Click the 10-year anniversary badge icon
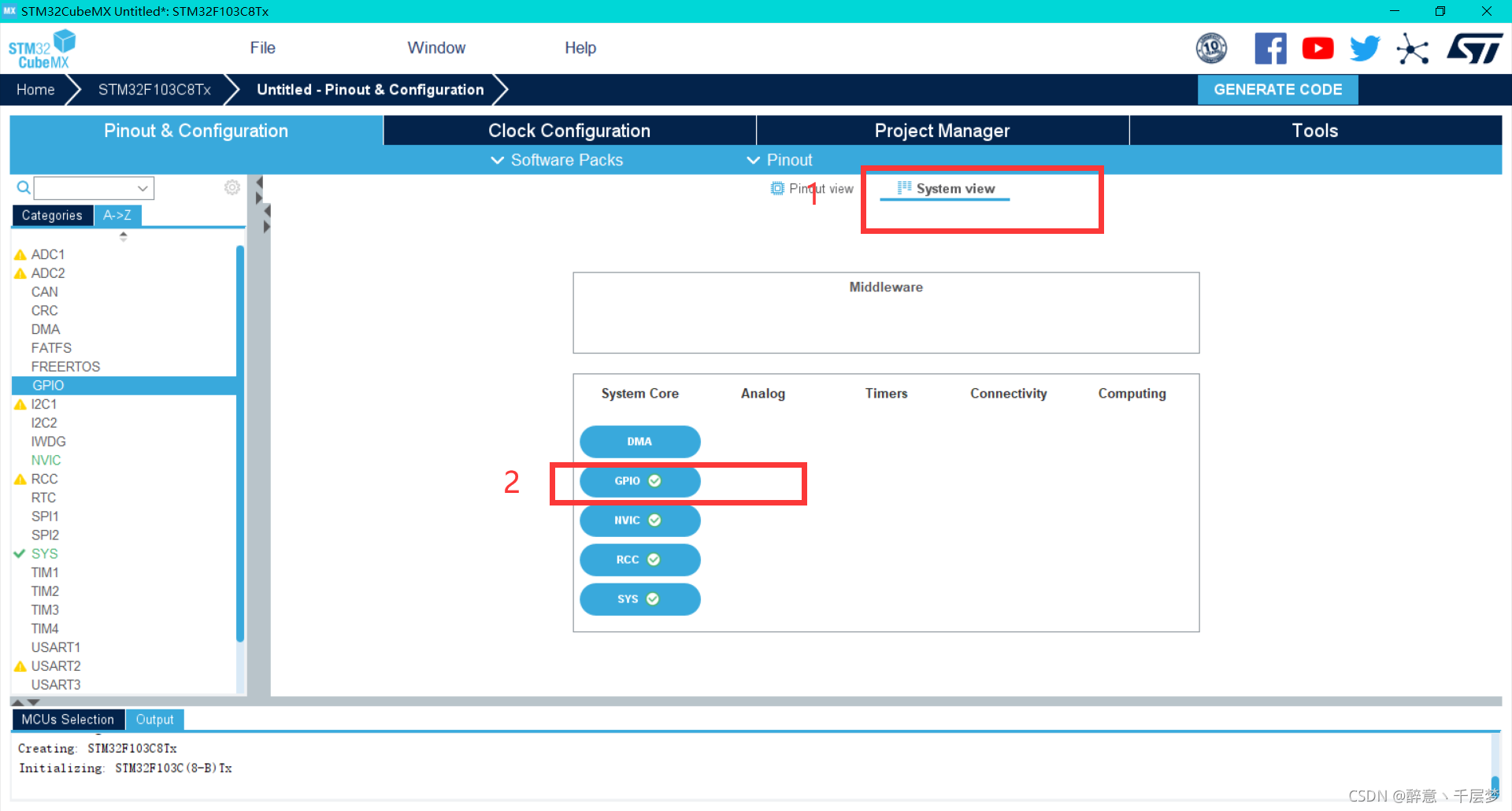Image resolution: width=1512 pixels, height=811 pixels. [1211, 49]
